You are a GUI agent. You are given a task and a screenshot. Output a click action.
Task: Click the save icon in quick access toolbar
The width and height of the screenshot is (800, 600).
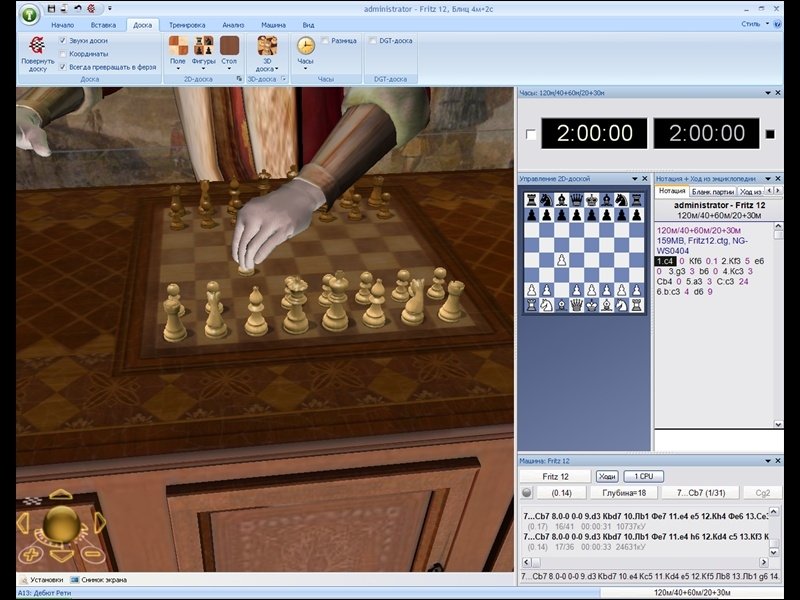pos(51,8)
